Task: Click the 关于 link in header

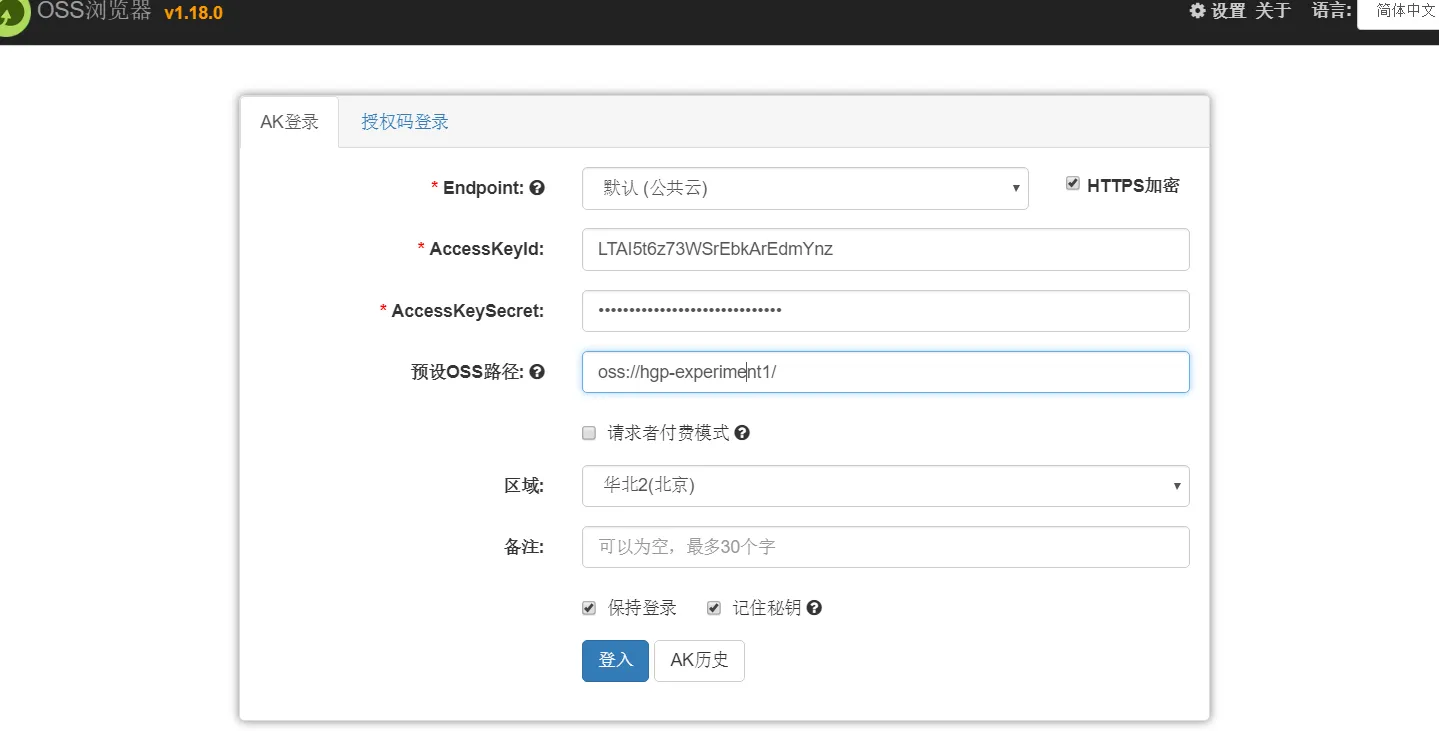Action: pos(1273,11)
